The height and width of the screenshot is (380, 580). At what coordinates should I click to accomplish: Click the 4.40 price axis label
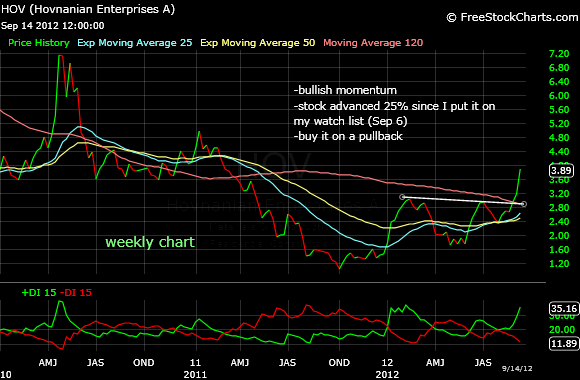point(559,152)
